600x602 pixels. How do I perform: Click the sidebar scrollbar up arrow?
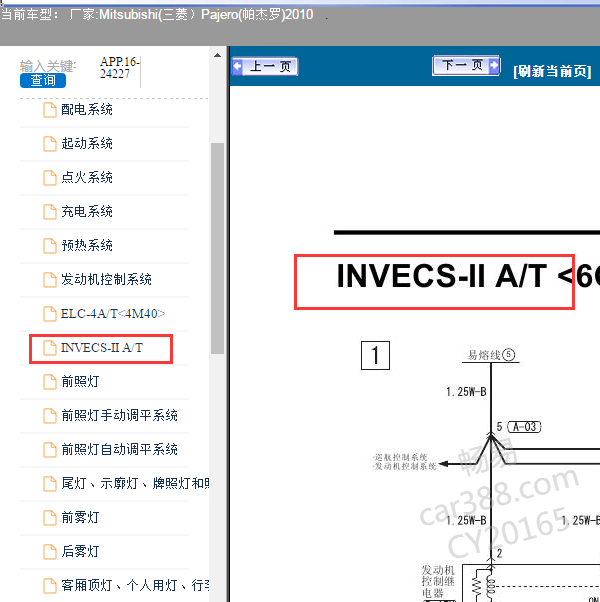click(x=217, y=55)
